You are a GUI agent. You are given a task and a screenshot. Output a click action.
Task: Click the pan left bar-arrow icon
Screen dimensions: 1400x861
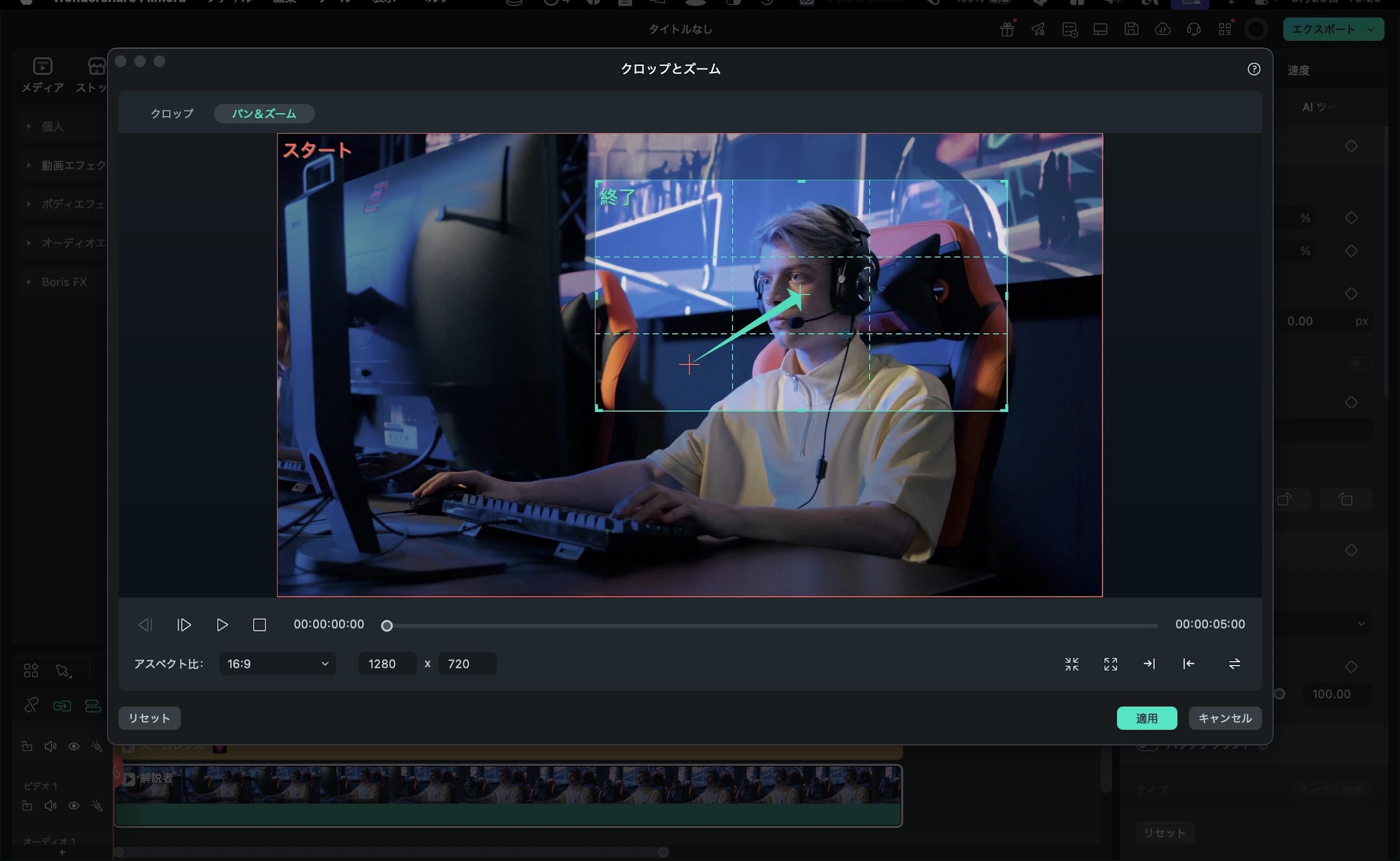[1188, 664]
